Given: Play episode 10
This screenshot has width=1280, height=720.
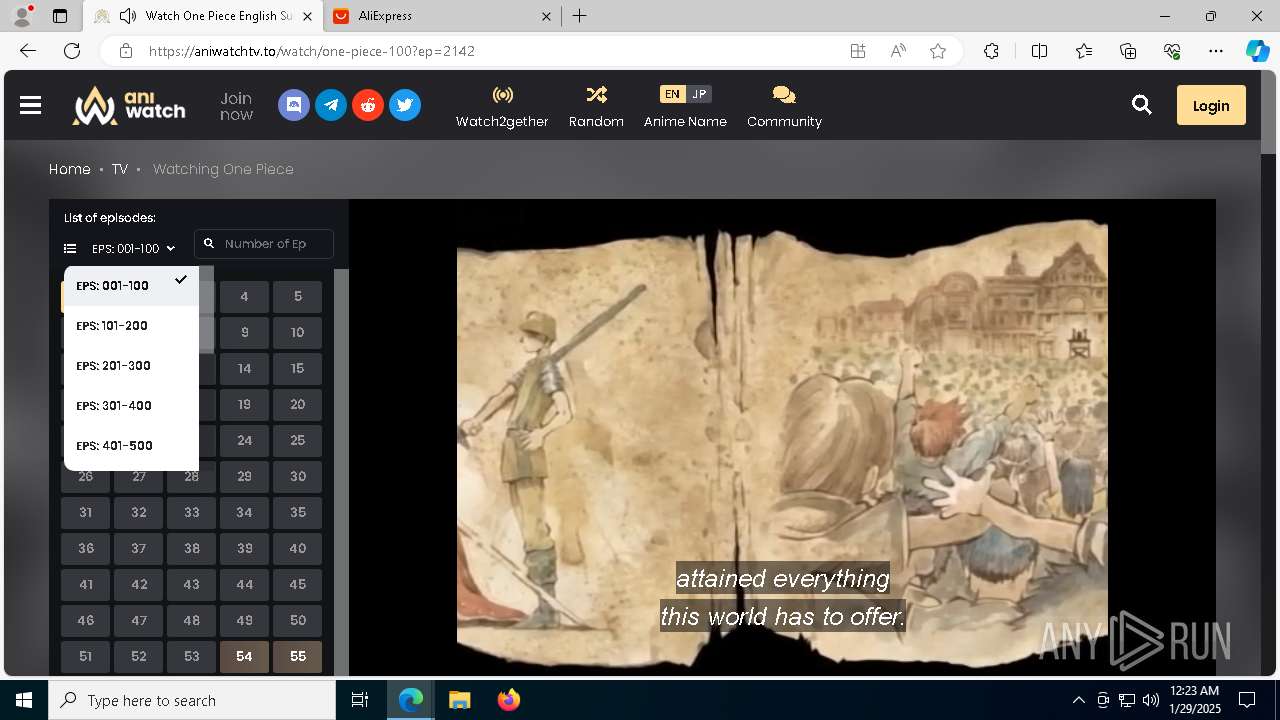Looking at the screenshot, I should click(x=297, y=332).
